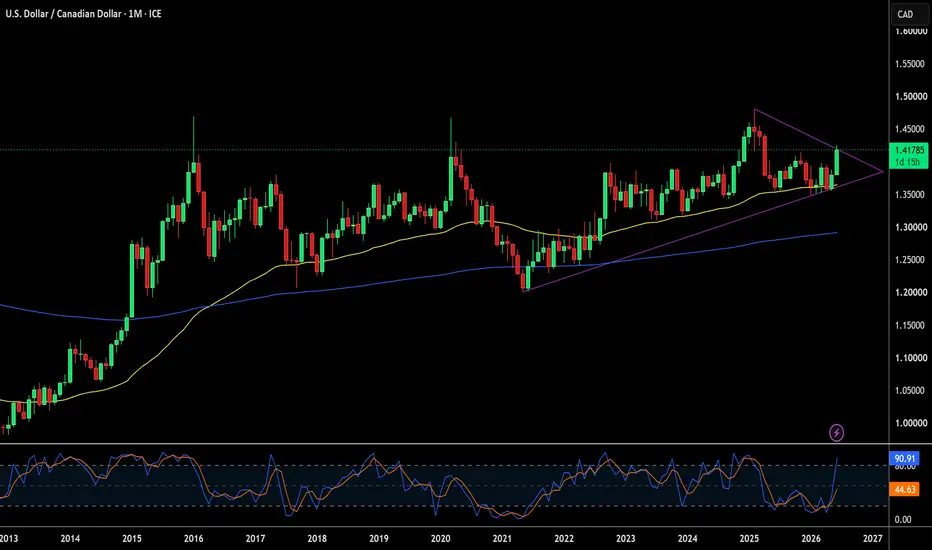Click the 2022 label on time axis
The width and height of the screenshot is (932, 550).
coord(564,539)
